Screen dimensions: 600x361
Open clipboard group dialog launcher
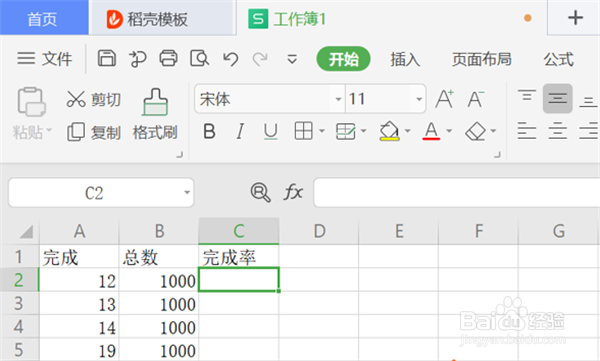[179, 155]
